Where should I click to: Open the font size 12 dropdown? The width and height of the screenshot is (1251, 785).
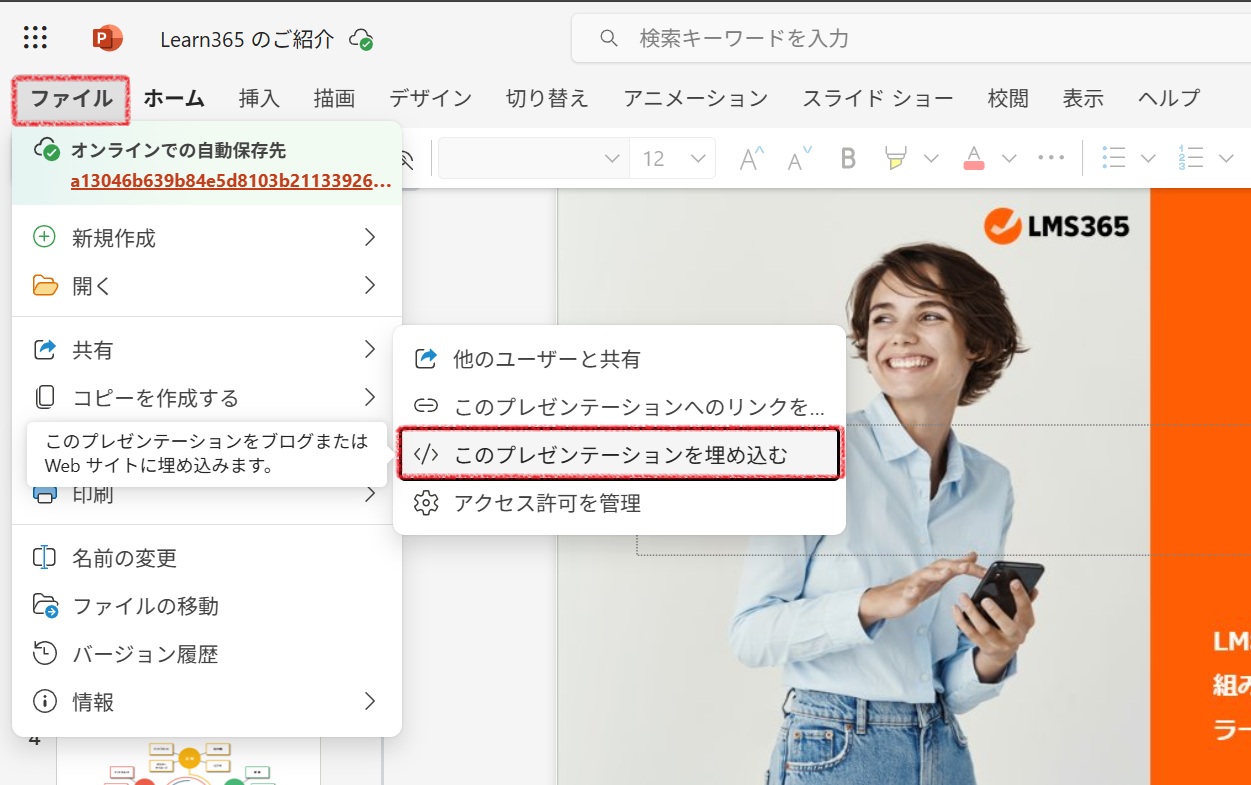click(x=673, y=158)
